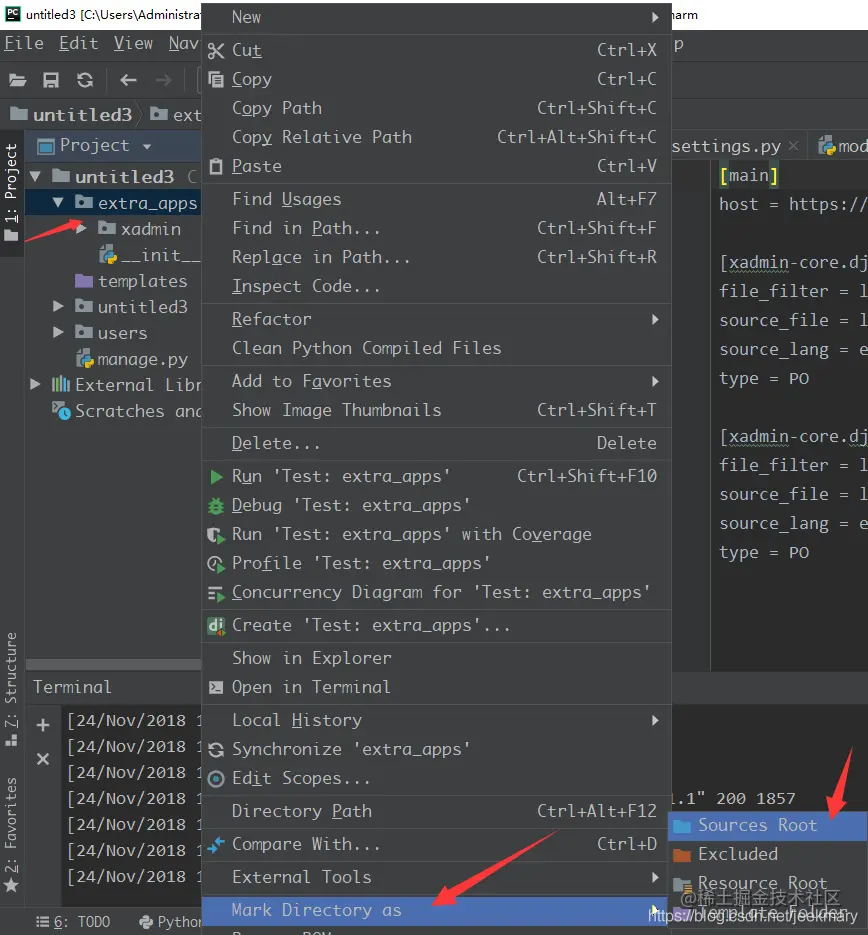Screen dimensions: 868x935
Task: Click the Profile icon
Action: (216, 564)
